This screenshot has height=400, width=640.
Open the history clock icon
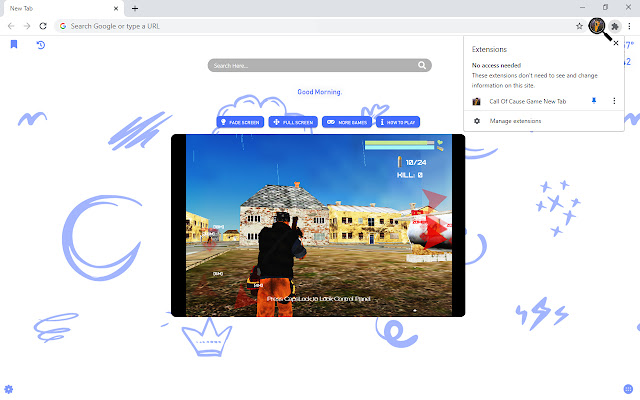41,45
